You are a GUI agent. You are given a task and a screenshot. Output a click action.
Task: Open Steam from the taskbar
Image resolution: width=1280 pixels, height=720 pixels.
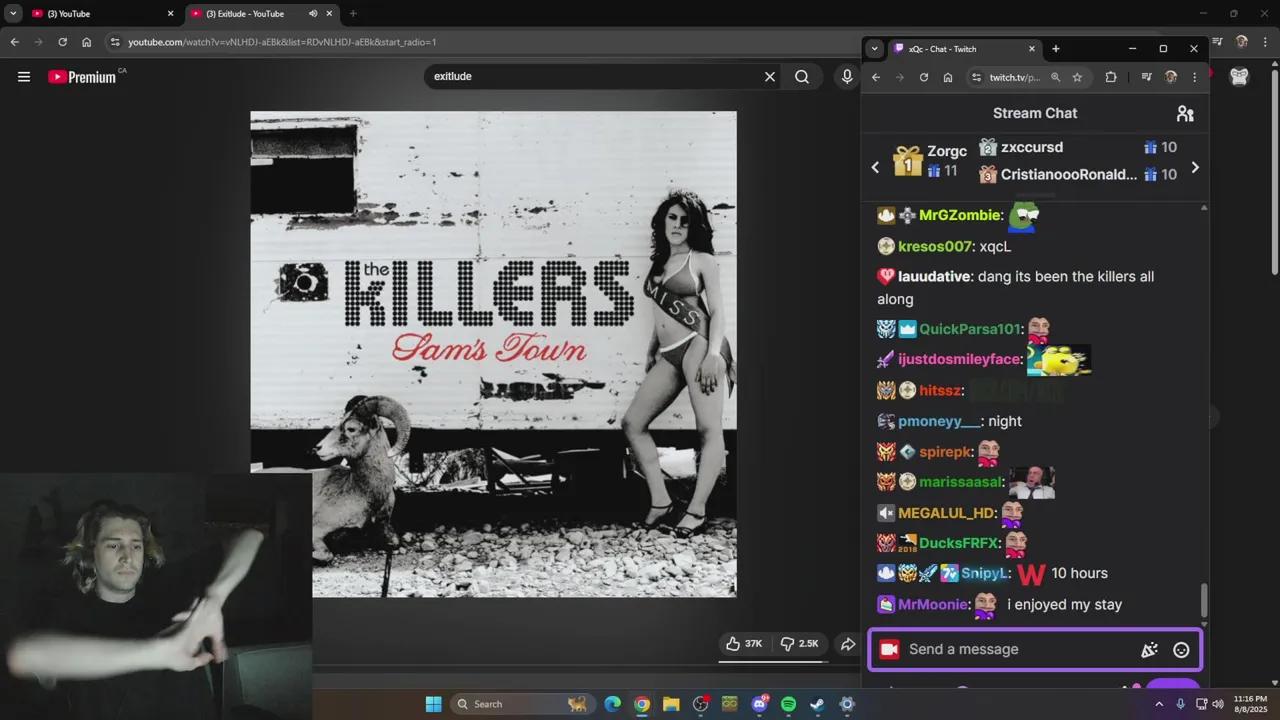coord(817,704)
